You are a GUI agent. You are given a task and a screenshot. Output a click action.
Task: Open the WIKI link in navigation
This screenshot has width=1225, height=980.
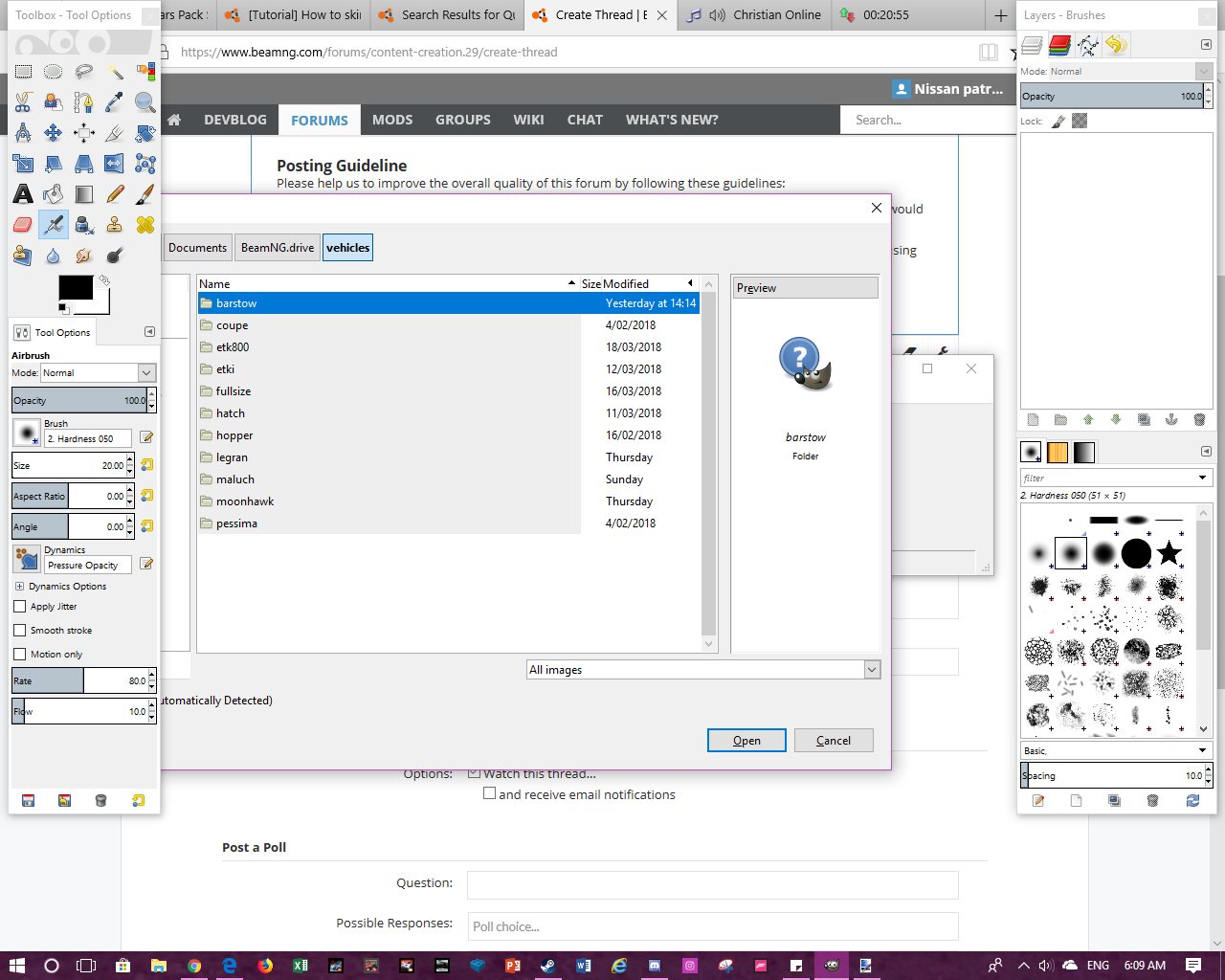click(x=528, y=120)
